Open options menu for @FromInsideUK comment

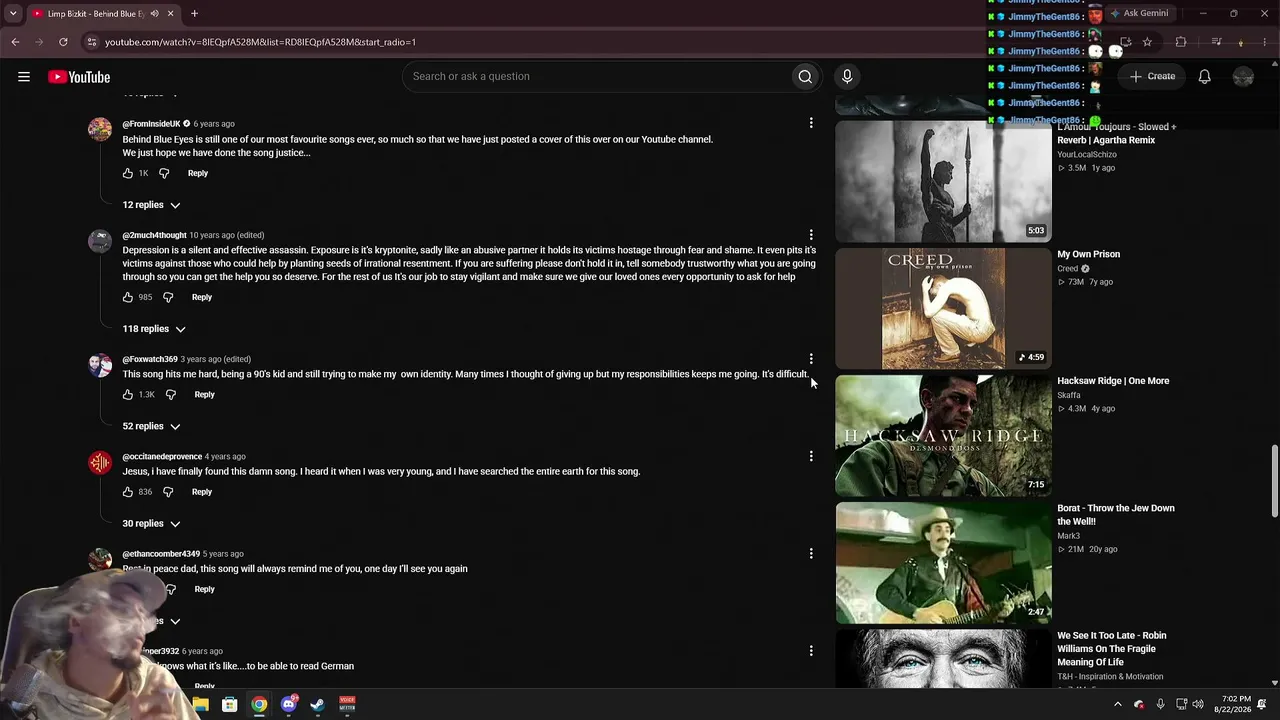coord(811,123)
